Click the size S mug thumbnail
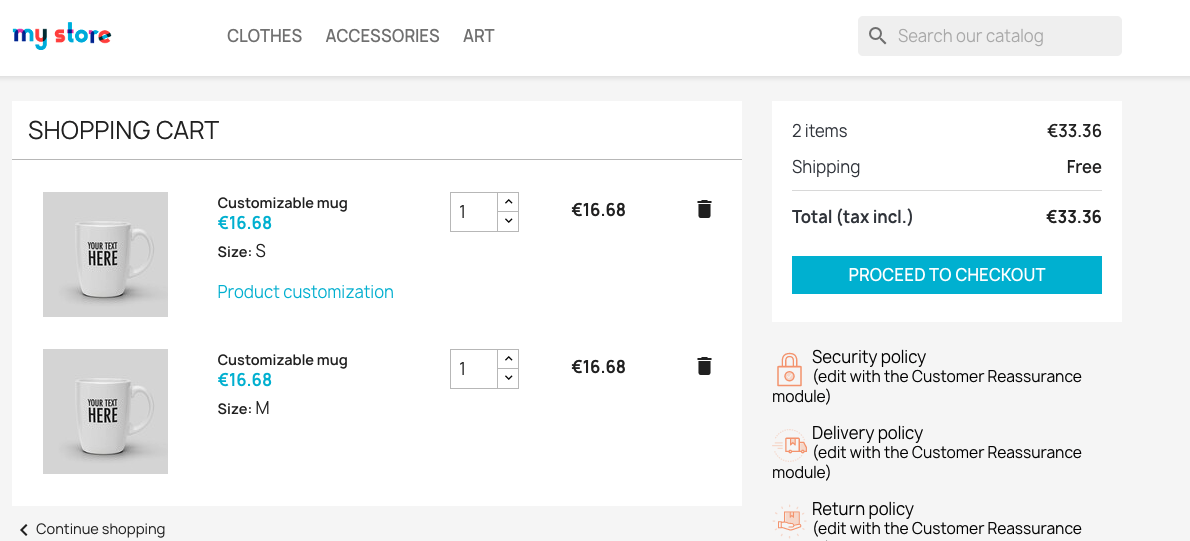 pyautogui.click(x=105, y=254)
